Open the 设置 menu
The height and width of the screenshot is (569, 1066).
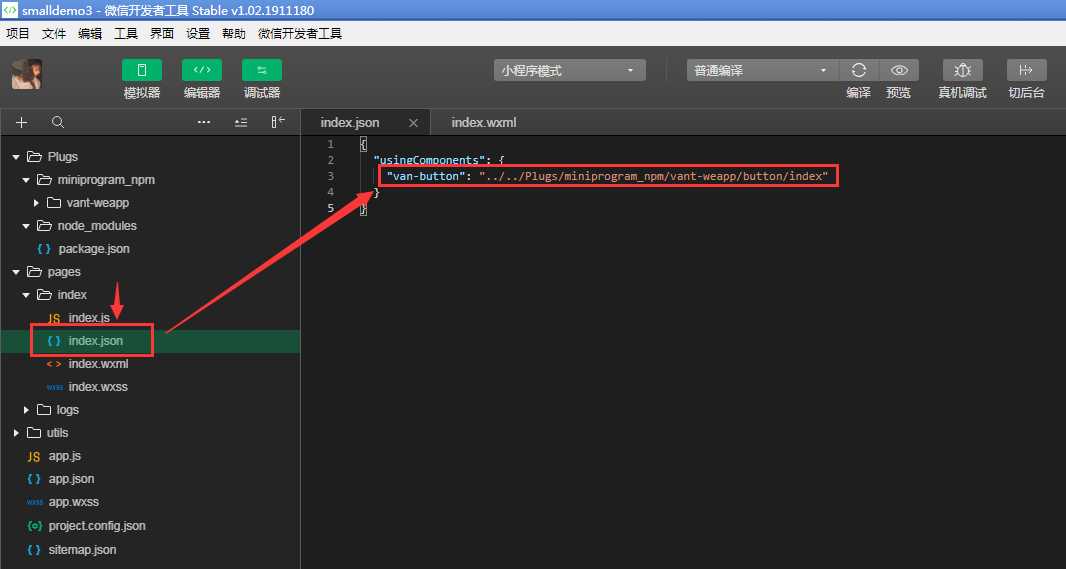(x=198, y=33)
